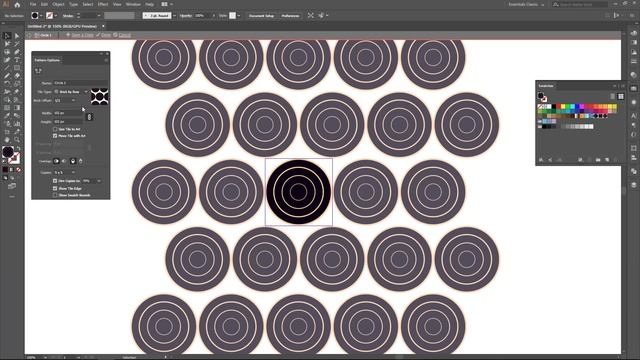Select the Eyedropper tool
This screenshot has width=640, height=360.
[x=7, y=116]
